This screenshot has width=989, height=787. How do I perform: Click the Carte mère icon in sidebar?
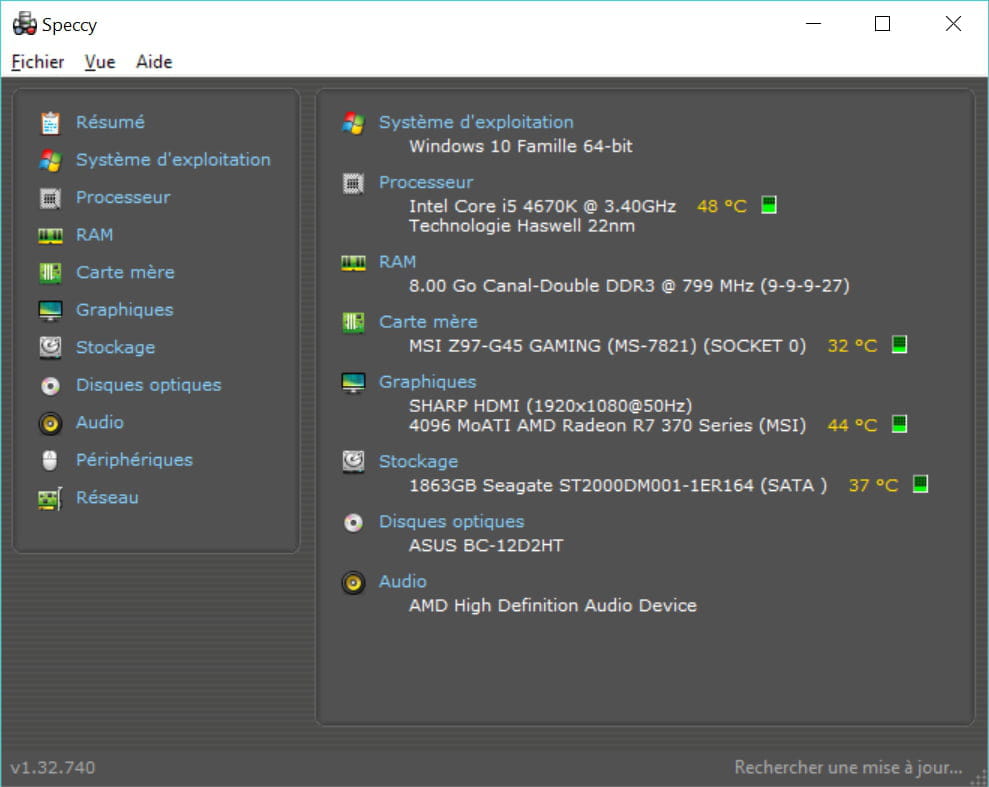[50, 273]
